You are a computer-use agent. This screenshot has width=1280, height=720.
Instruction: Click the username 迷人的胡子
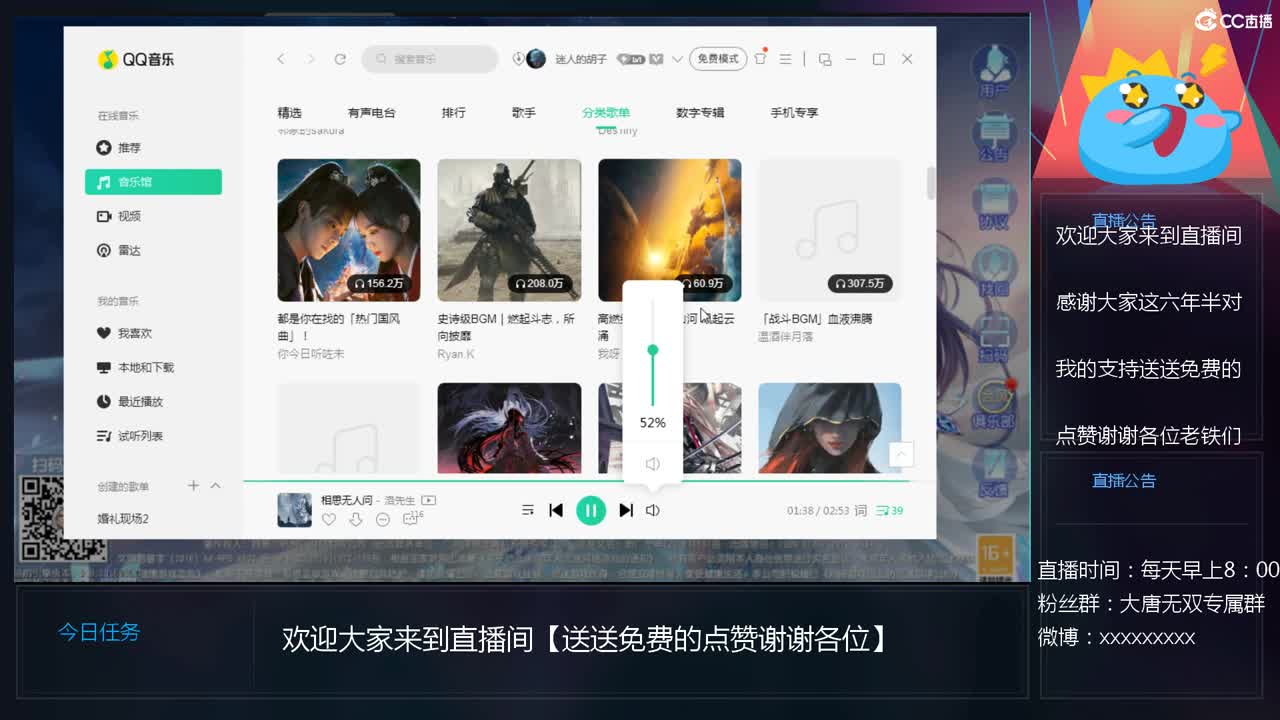click(x=581, y=60)
